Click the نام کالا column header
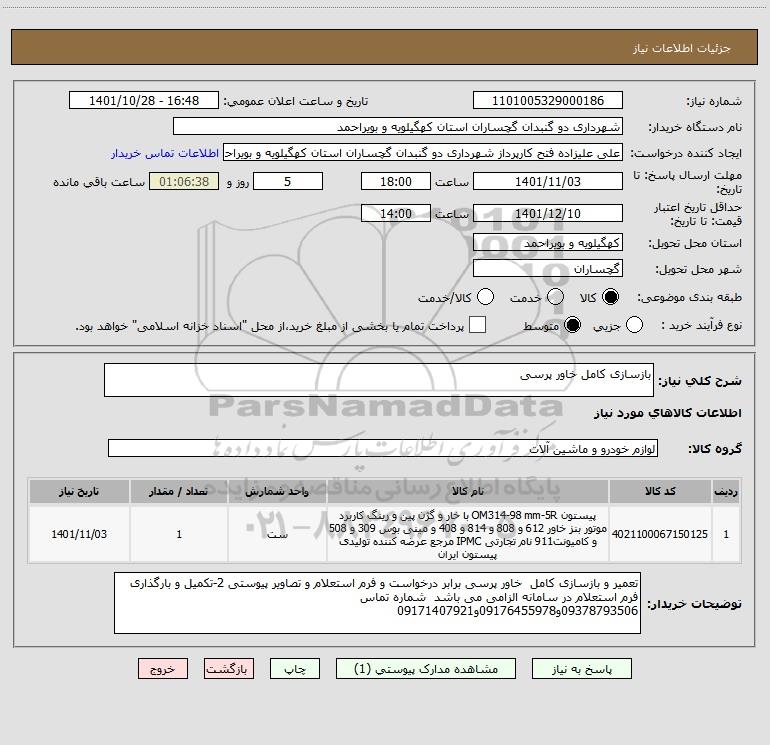This screenshot has height=745, width=770. pyautogui.click(x=468, y=491)
